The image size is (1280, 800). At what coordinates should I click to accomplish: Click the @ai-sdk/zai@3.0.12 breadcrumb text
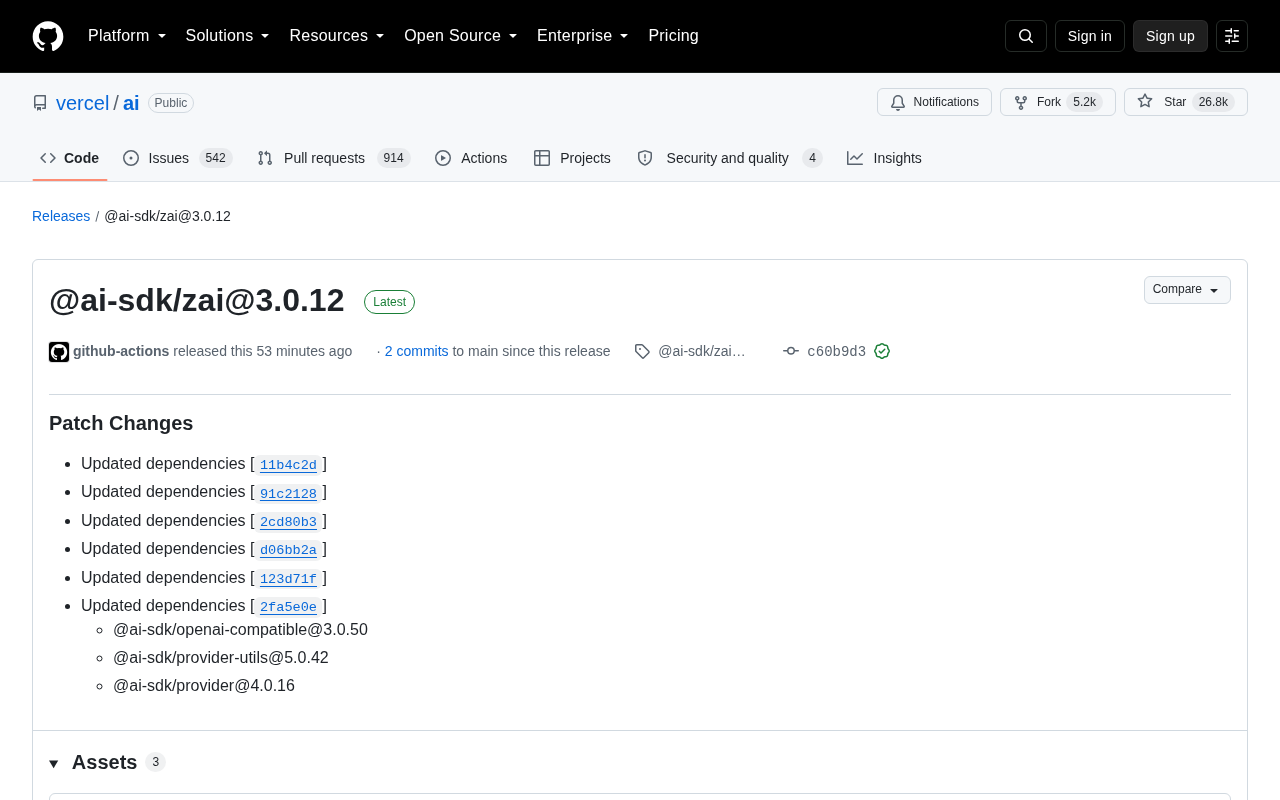pos(168,216)
